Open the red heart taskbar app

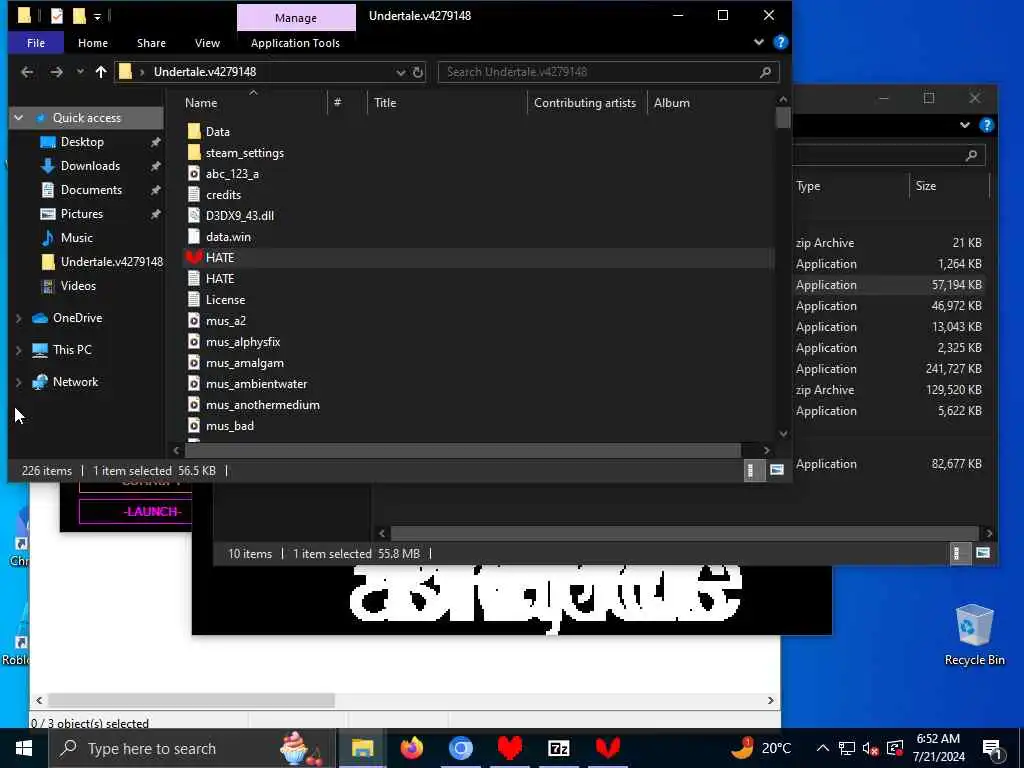coord(509,748)
